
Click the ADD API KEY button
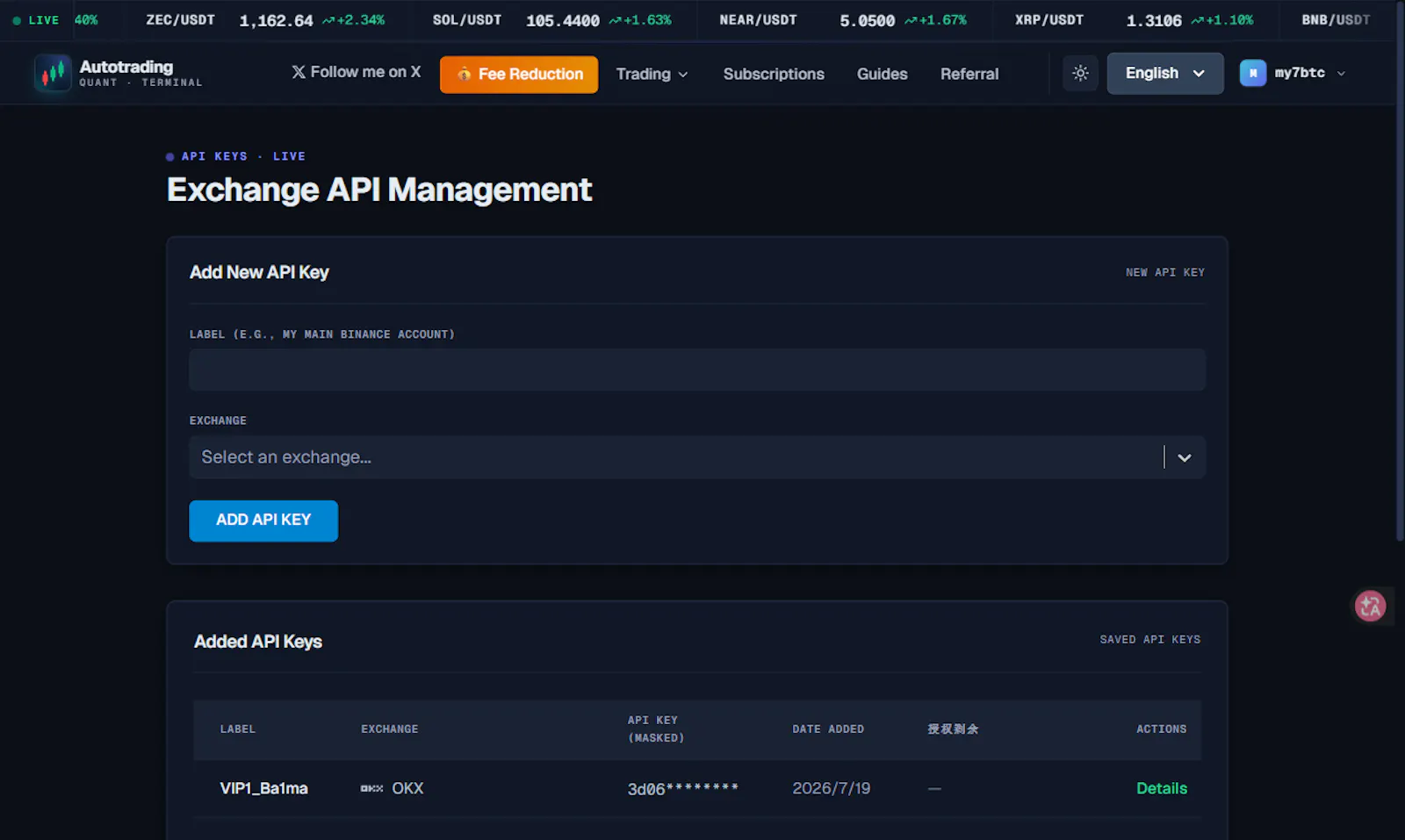click(263, 521)
